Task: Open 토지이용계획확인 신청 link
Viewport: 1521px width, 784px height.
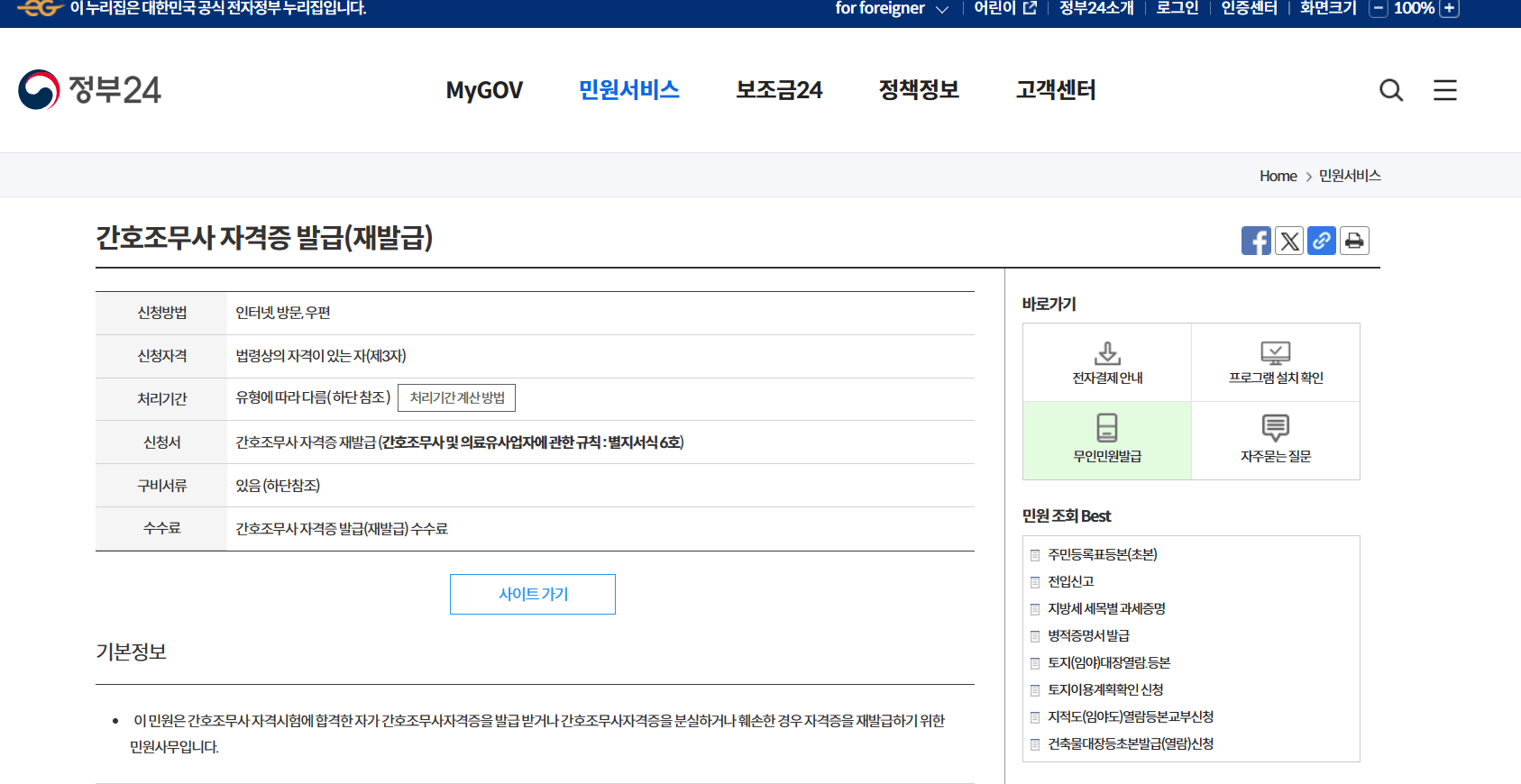Action: pos(1105,689)
